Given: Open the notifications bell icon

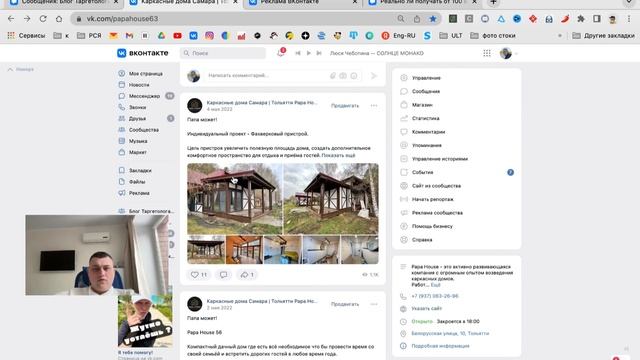Looking at the screenshot, I should tap(281, 53).
